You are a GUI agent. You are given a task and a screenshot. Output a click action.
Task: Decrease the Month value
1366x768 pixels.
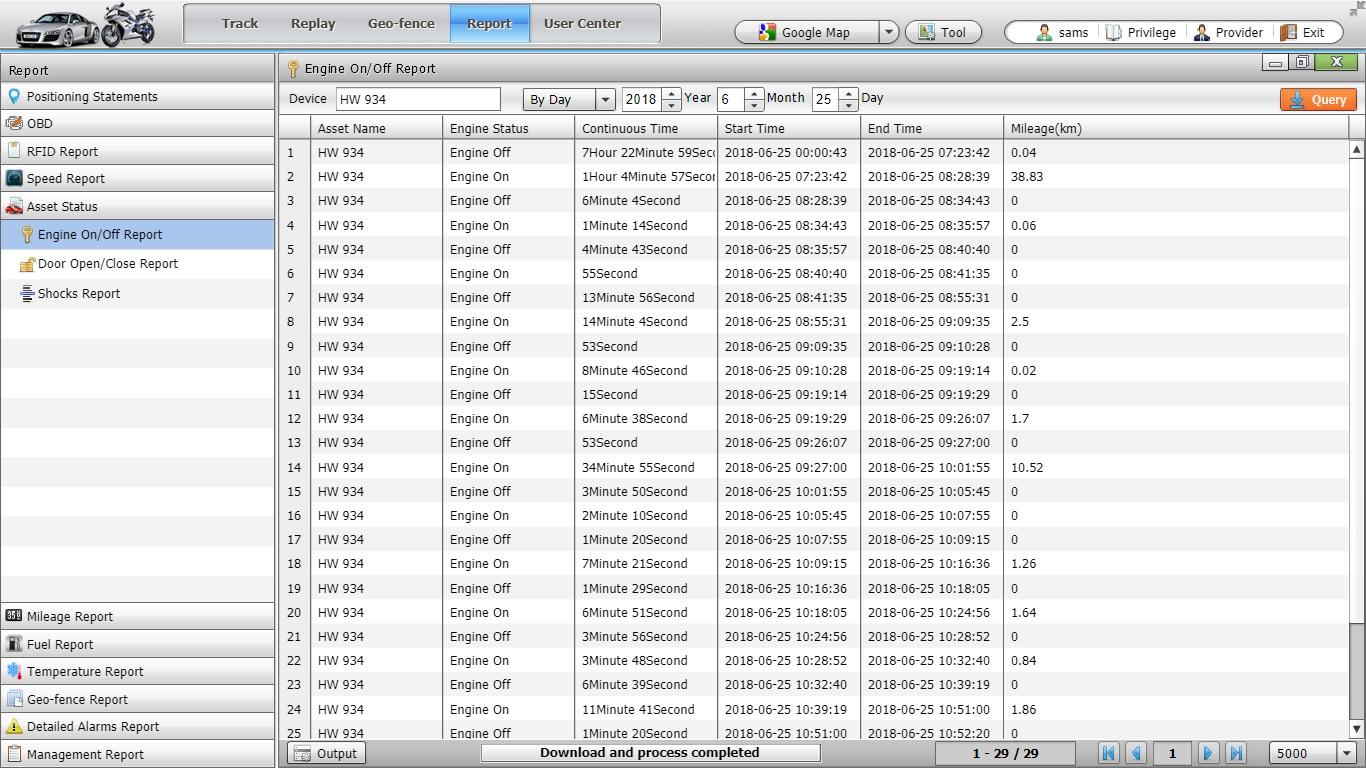[x=754, y=105]
